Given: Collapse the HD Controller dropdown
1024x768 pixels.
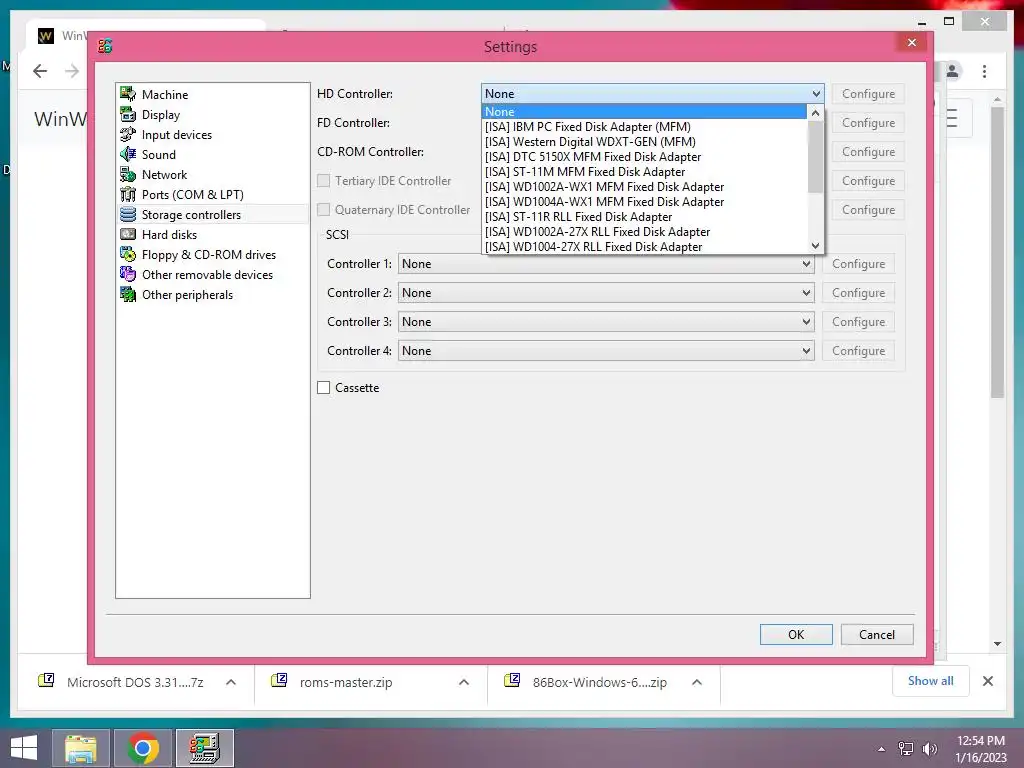Looking at the screenshot, I should click(816, 94).
